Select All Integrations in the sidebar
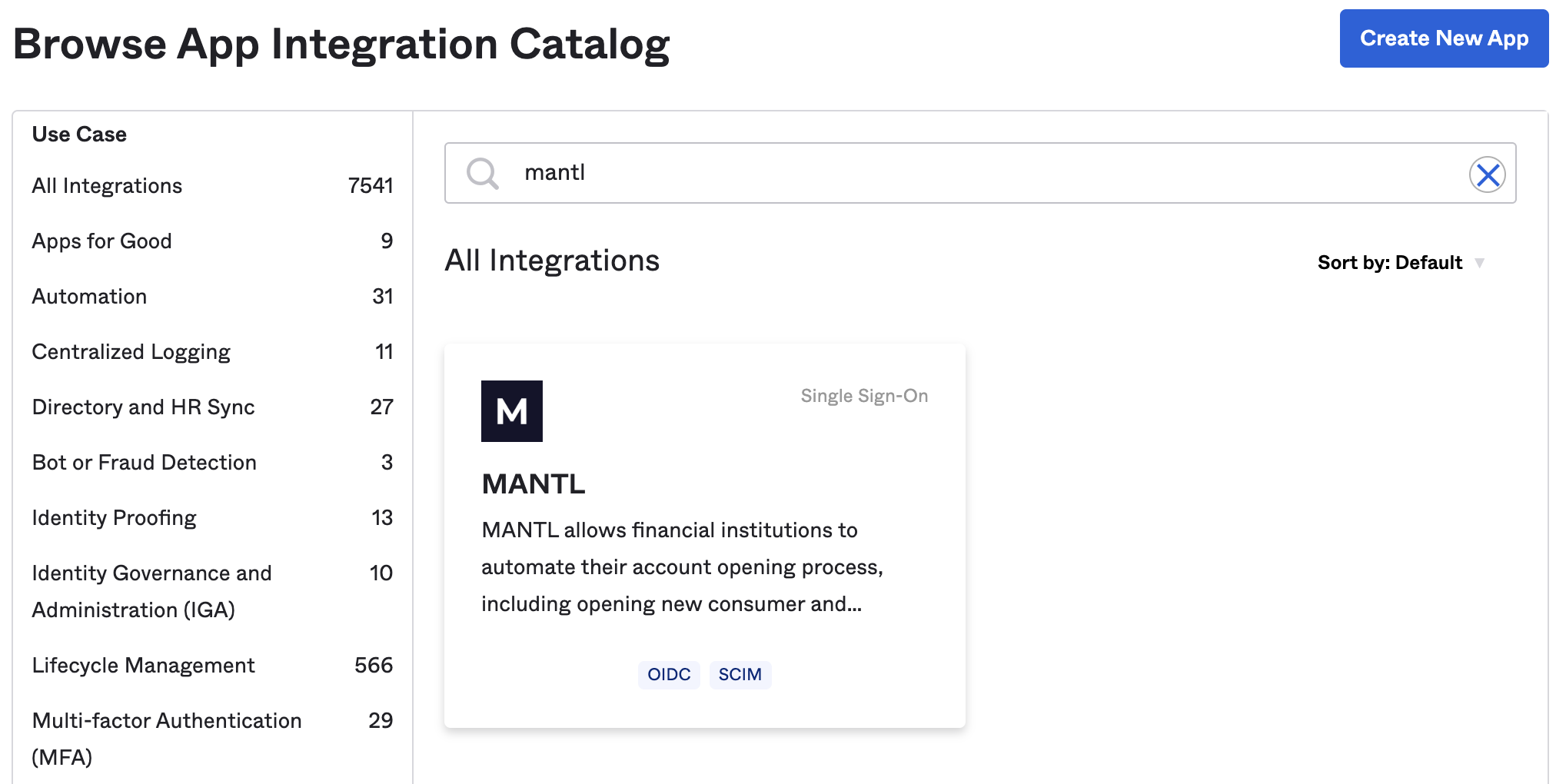This screenshot has width=1556, height=784. coord(107,185)
